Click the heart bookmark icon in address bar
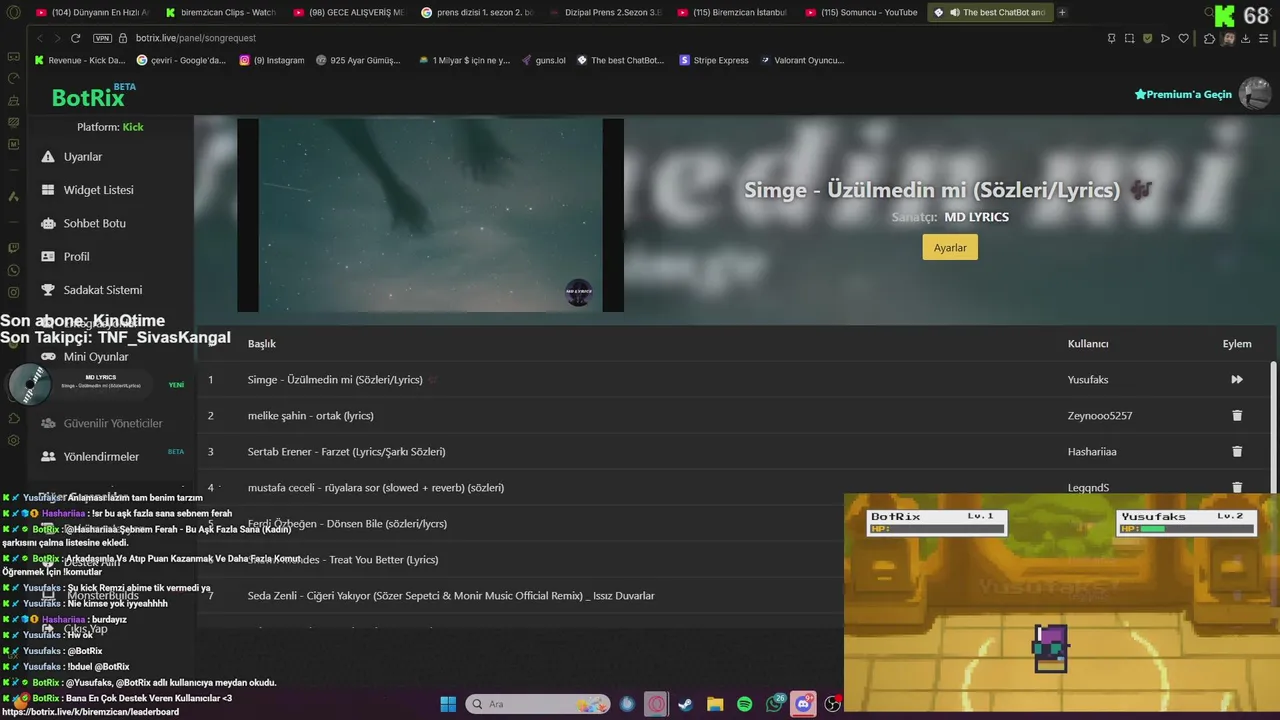 (1184, 38)
